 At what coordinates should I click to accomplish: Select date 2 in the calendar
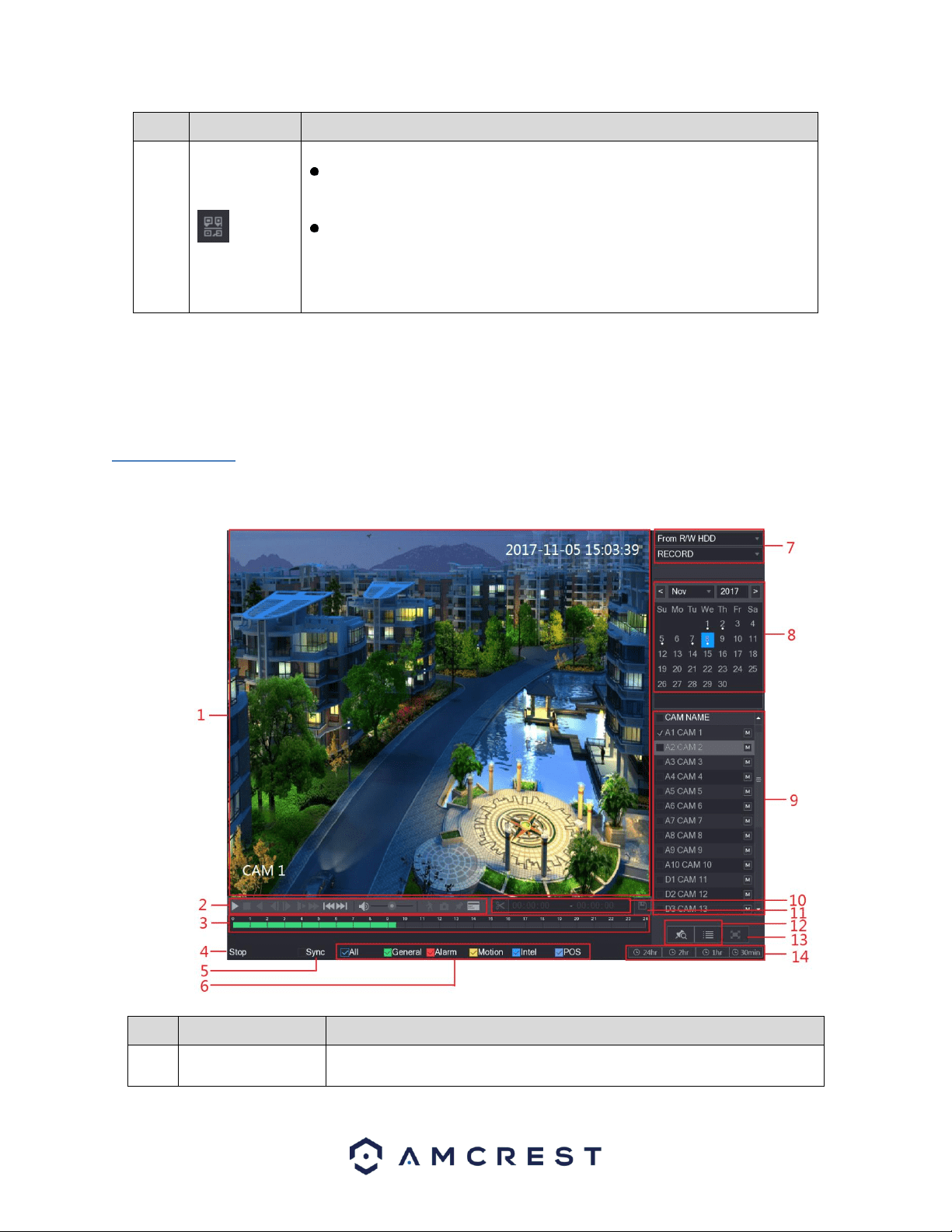[x=723, y=624]
